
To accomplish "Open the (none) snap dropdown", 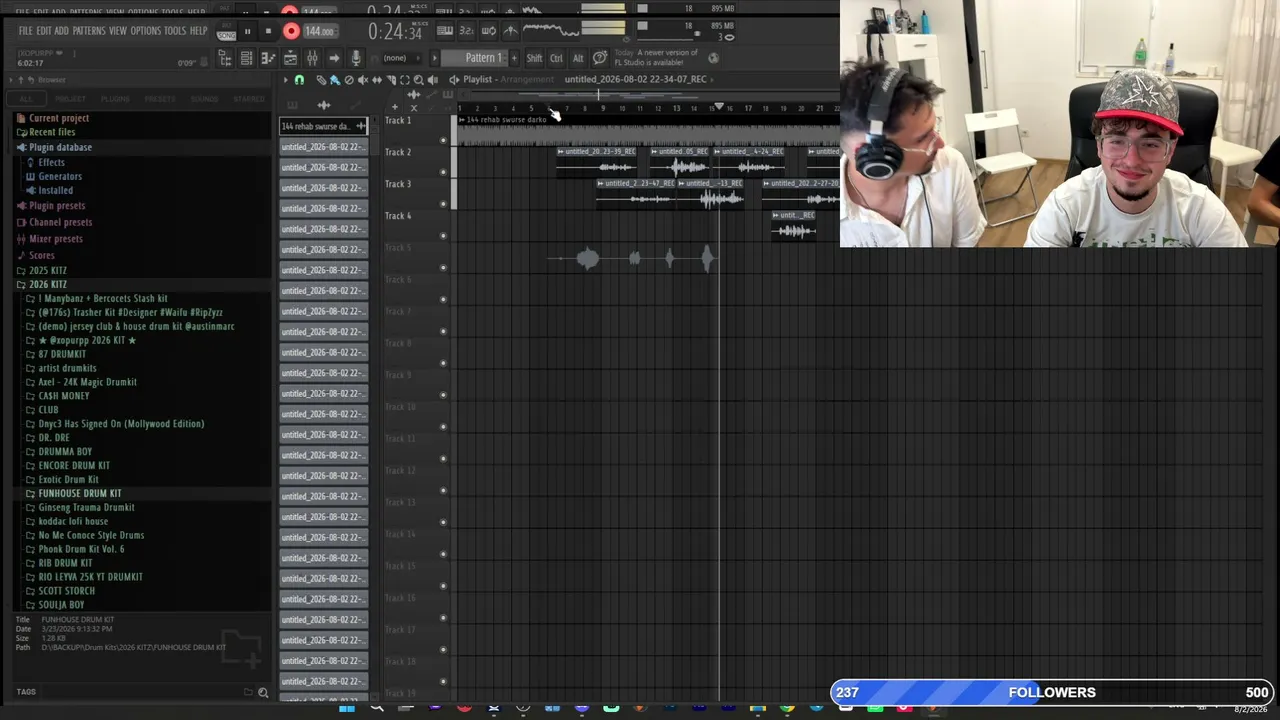I will pos(400,58).
